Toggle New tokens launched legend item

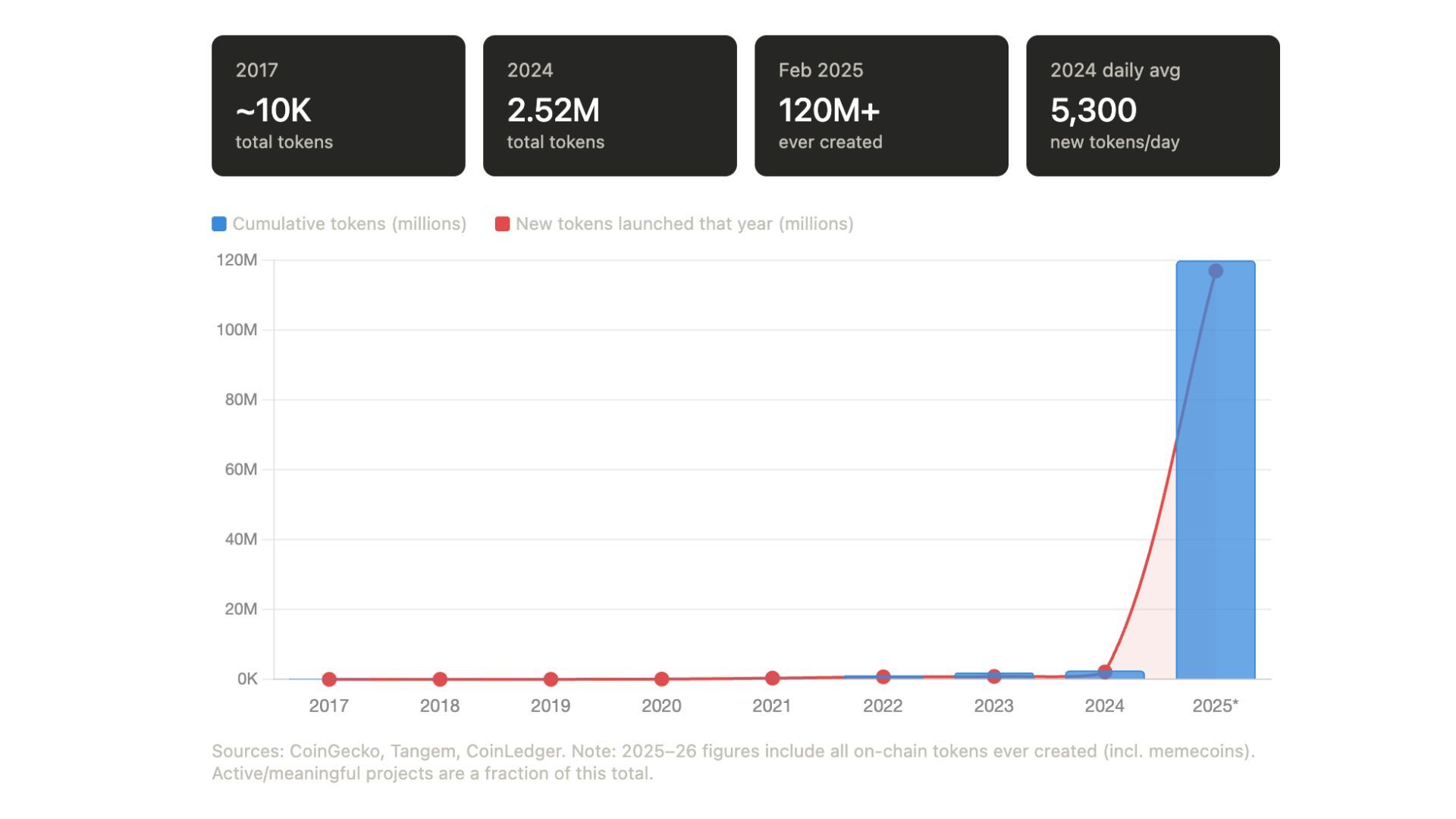[684, 224]
